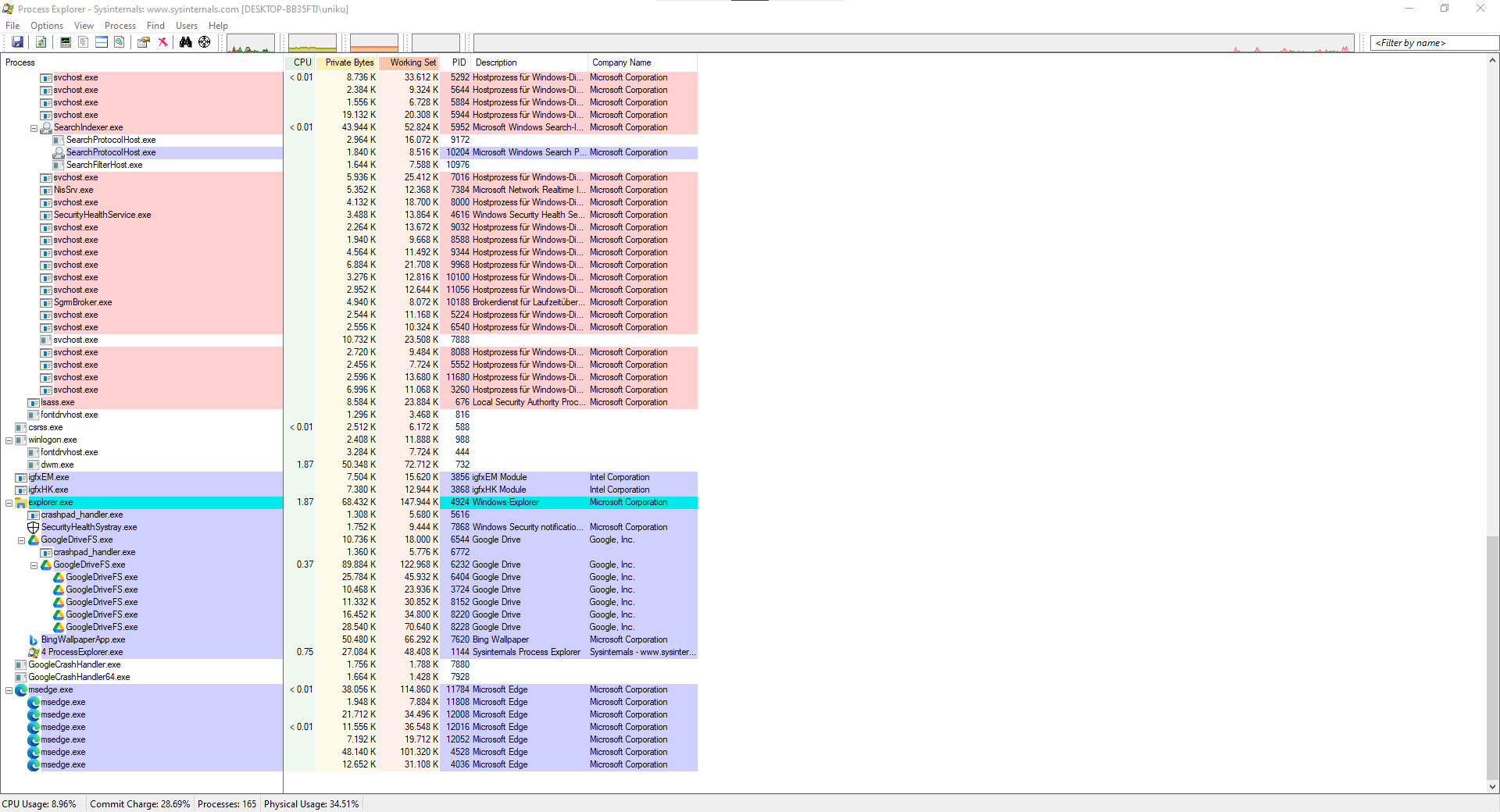Toggle the process tree view icon
Image resolution: width=1500 pixels, height=812 pixels.
pyautogui.click(x=84, y=42)
